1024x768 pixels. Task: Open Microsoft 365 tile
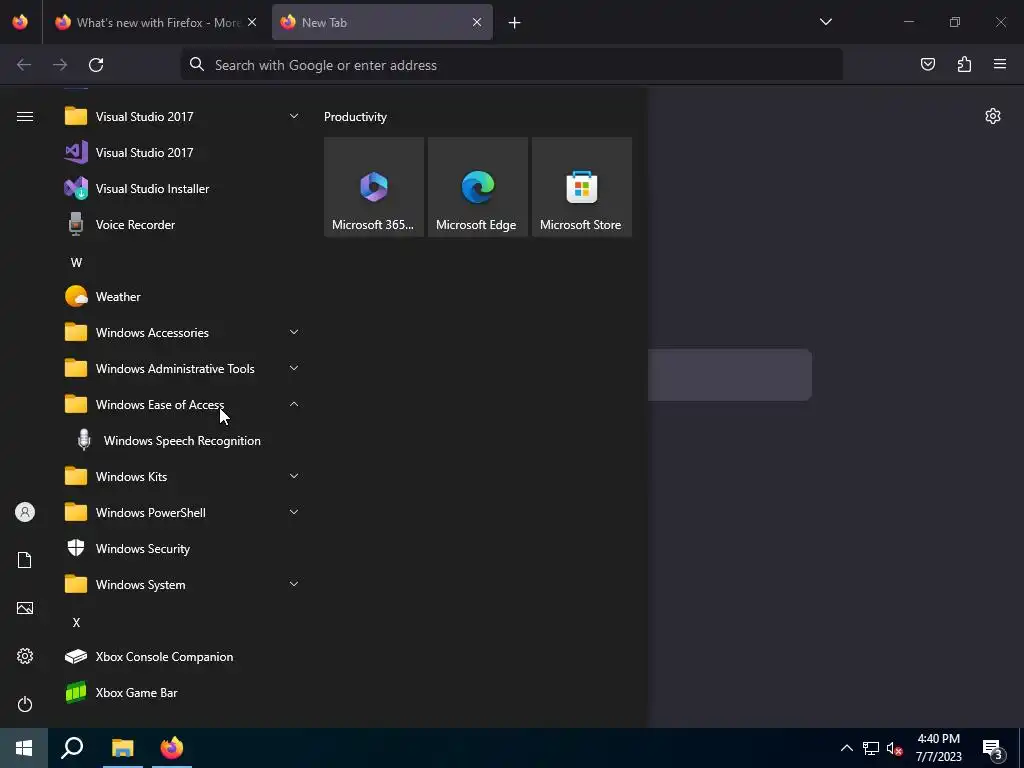pos(374,187)
